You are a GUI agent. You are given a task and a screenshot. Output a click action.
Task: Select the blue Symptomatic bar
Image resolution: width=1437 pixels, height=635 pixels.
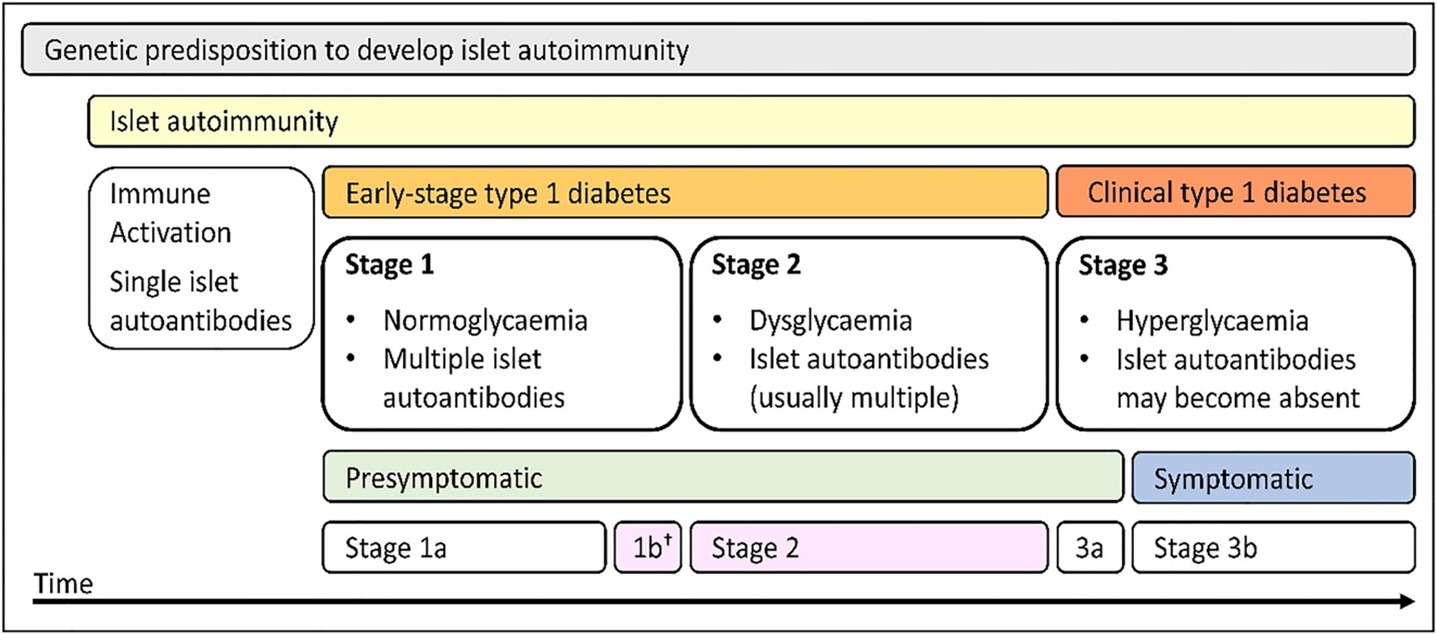coord(1273,477)
